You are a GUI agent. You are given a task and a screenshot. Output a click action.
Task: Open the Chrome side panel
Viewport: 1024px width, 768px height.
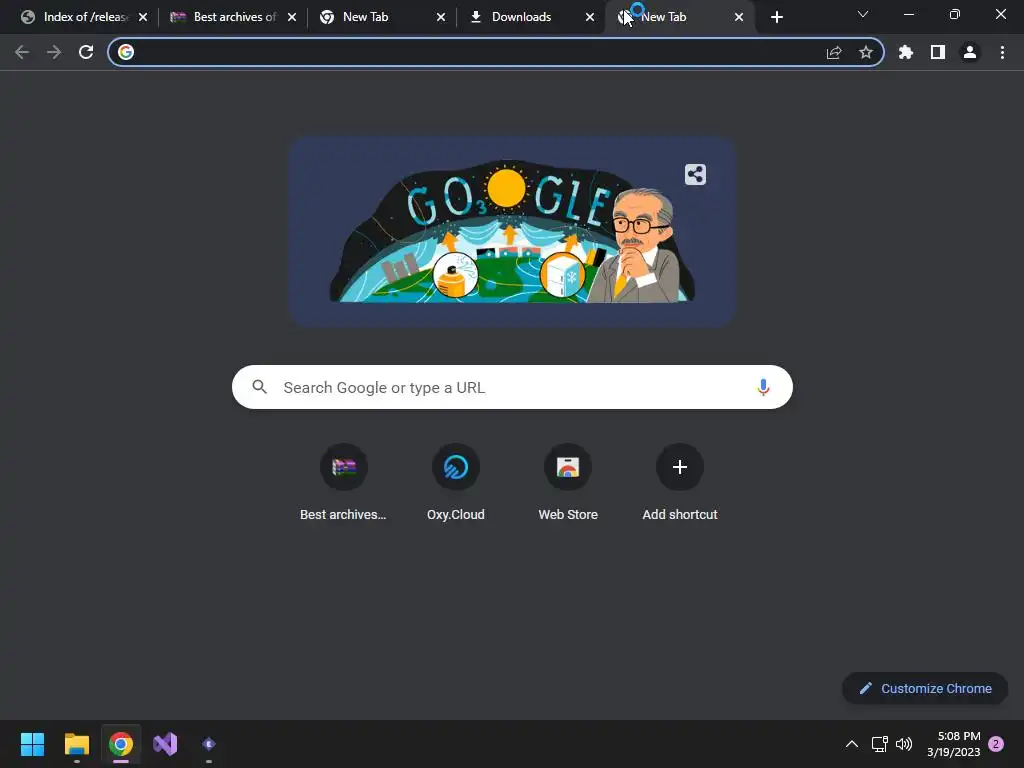(x=938, y=52)
